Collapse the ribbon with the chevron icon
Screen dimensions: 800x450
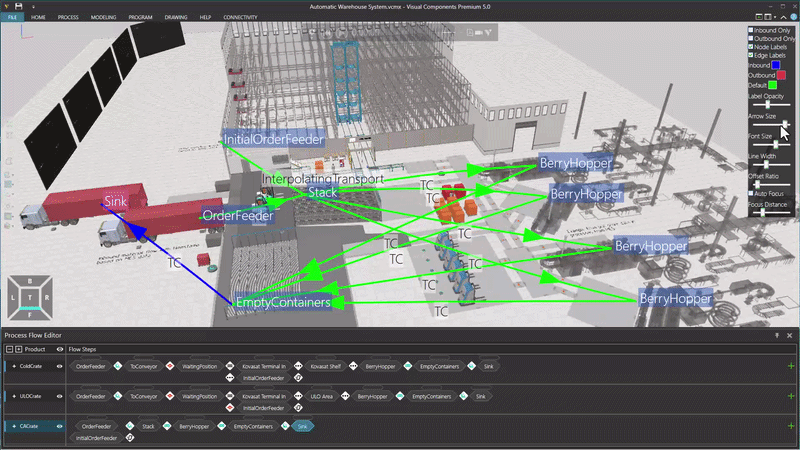pyautogui.click(x=783, y=17)
